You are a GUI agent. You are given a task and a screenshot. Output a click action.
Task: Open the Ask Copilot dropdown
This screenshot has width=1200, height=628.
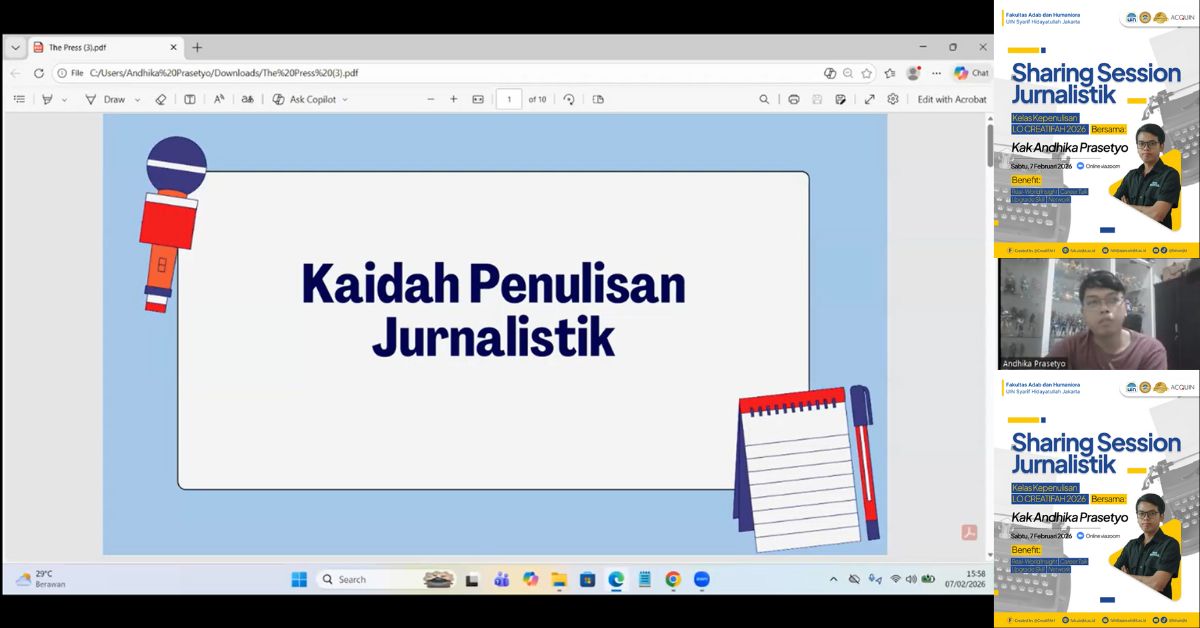tap(345, 99)
